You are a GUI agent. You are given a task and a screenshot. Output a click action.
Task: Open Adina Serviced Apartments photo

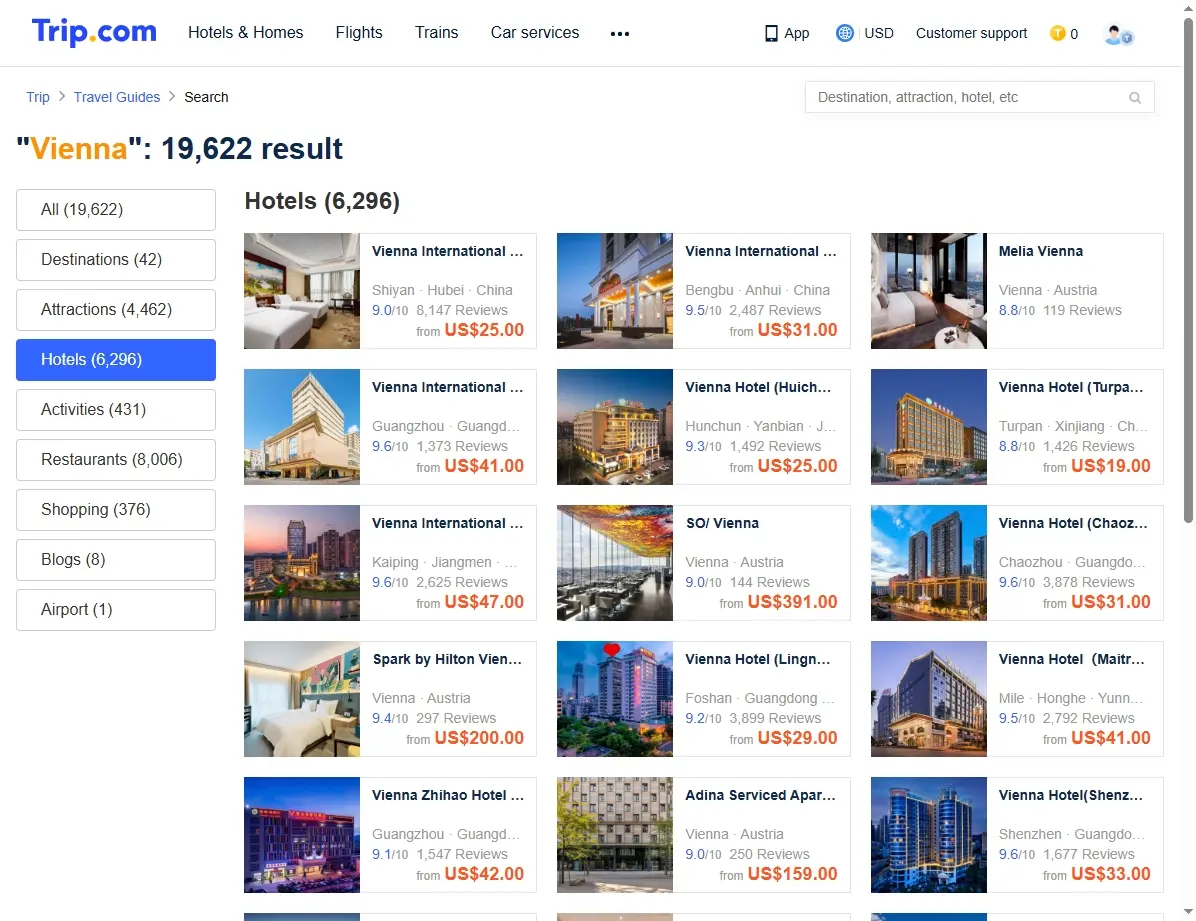click(615, 835)
